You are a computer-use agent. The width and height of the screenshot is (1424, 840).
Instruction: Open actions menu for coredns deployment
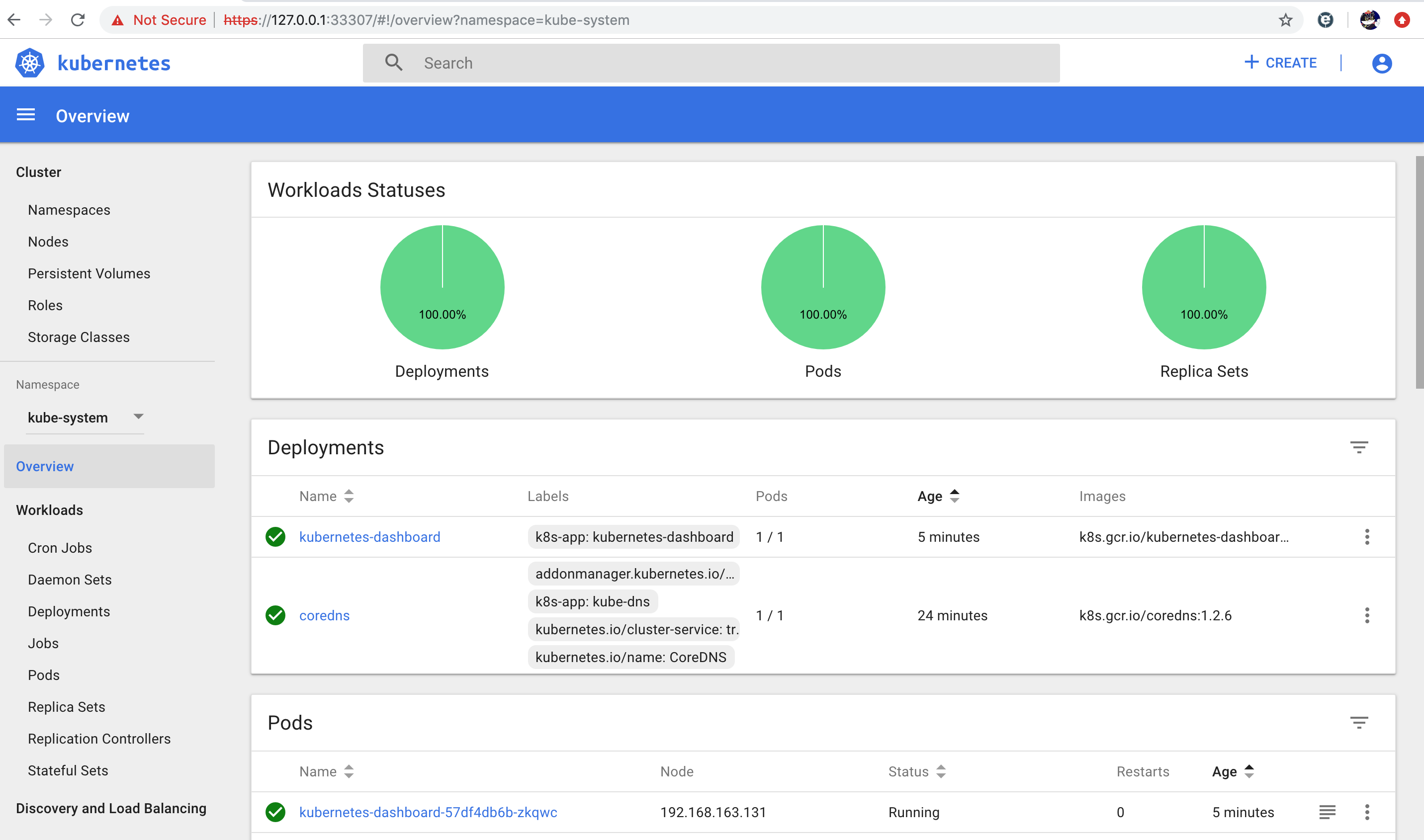(x=1366, y=615)
